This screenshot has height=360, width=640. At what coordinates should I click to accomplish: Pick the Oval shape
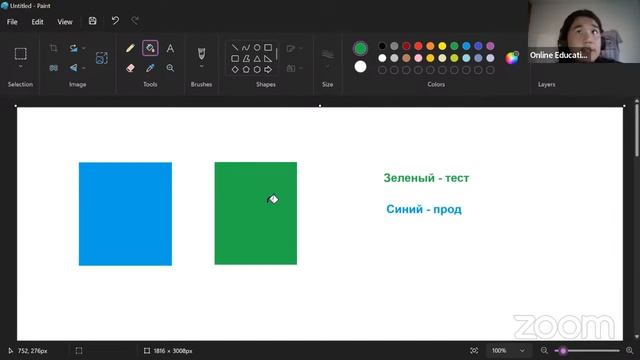click(257, 48)
